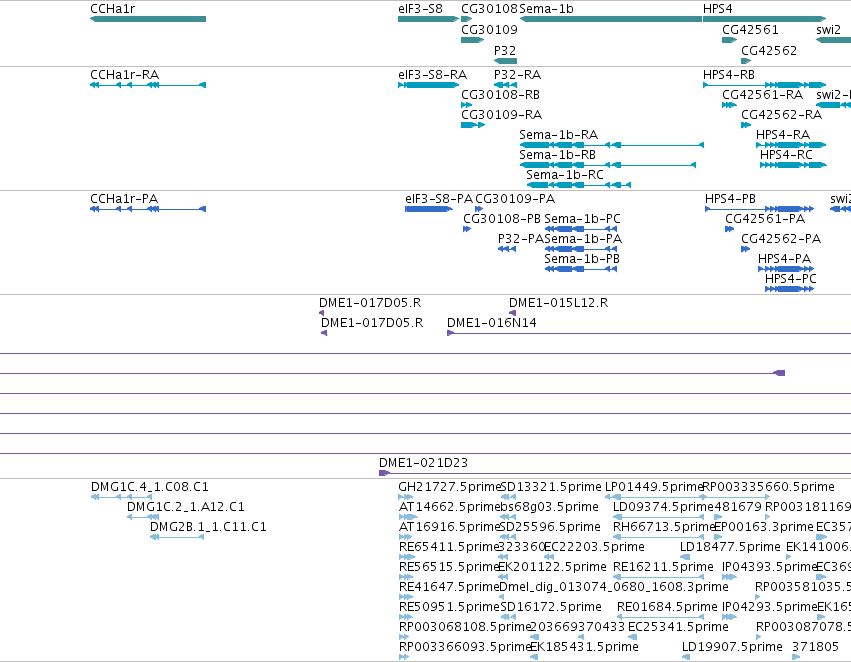Open the LP01449.5prime EST label
851x662 pixels.
pos(653,487)
